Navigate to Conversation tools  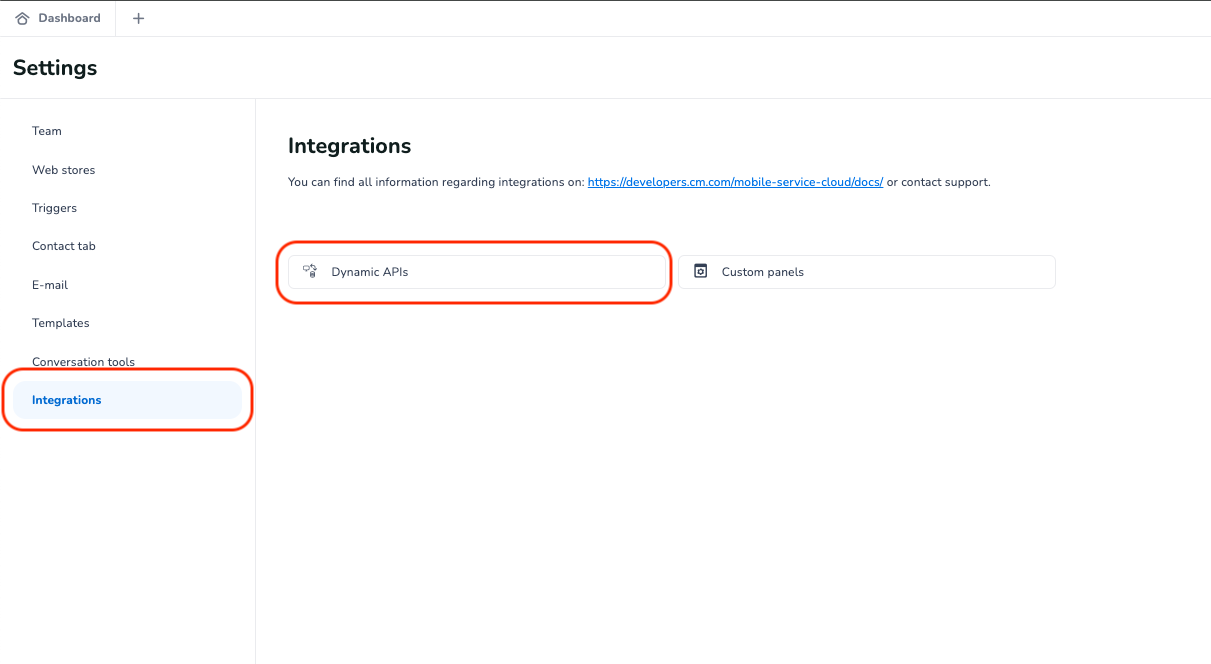[x=83, y=362]
